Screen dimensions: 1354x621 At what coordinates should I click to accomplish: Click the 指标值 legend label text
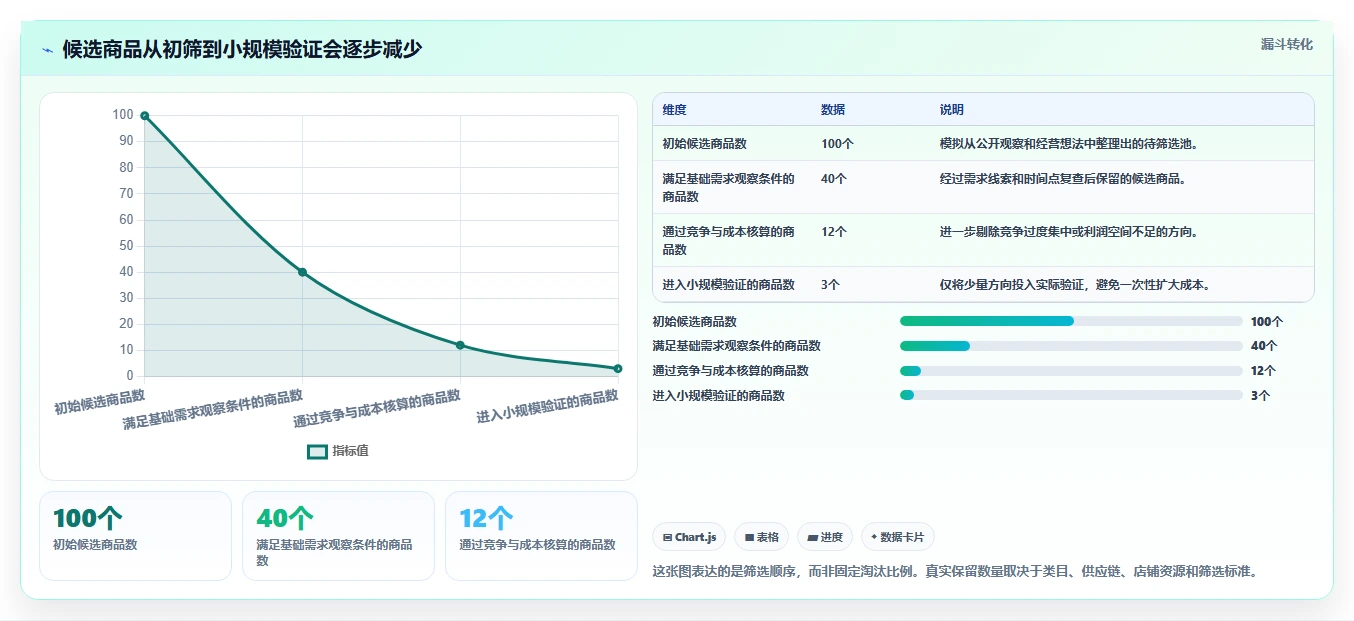click(350, 451)
